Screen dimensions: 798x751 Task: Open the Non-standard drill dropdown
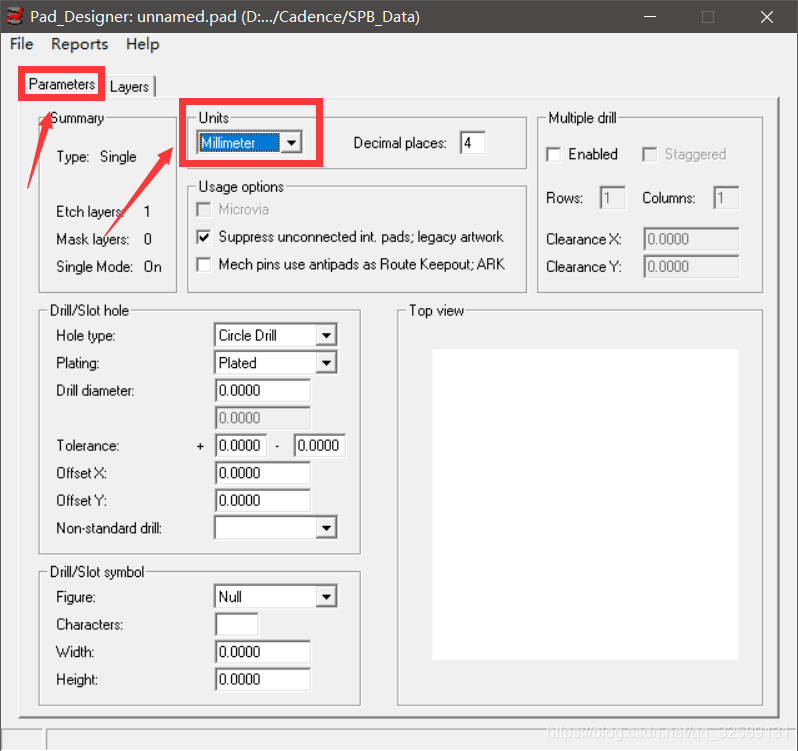[275, 528]
